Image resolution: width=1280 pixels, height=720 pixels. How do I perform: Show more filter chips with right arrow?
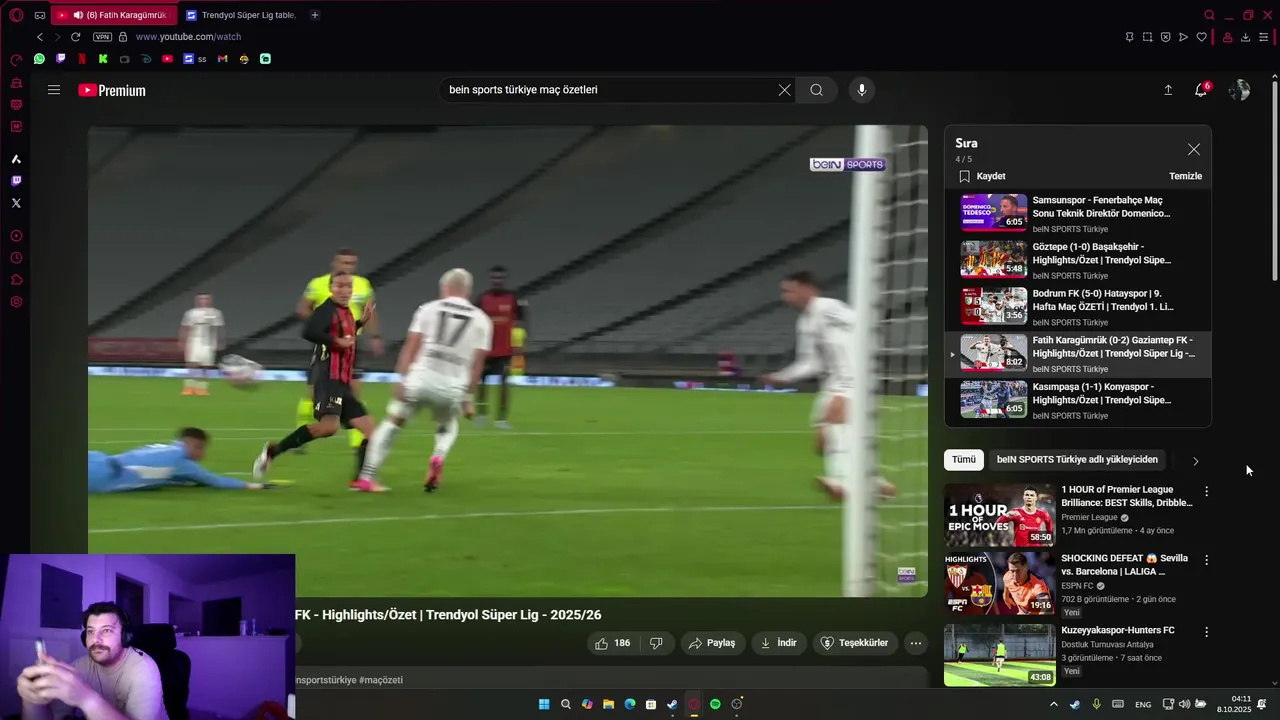click(x=1195, y=461)
